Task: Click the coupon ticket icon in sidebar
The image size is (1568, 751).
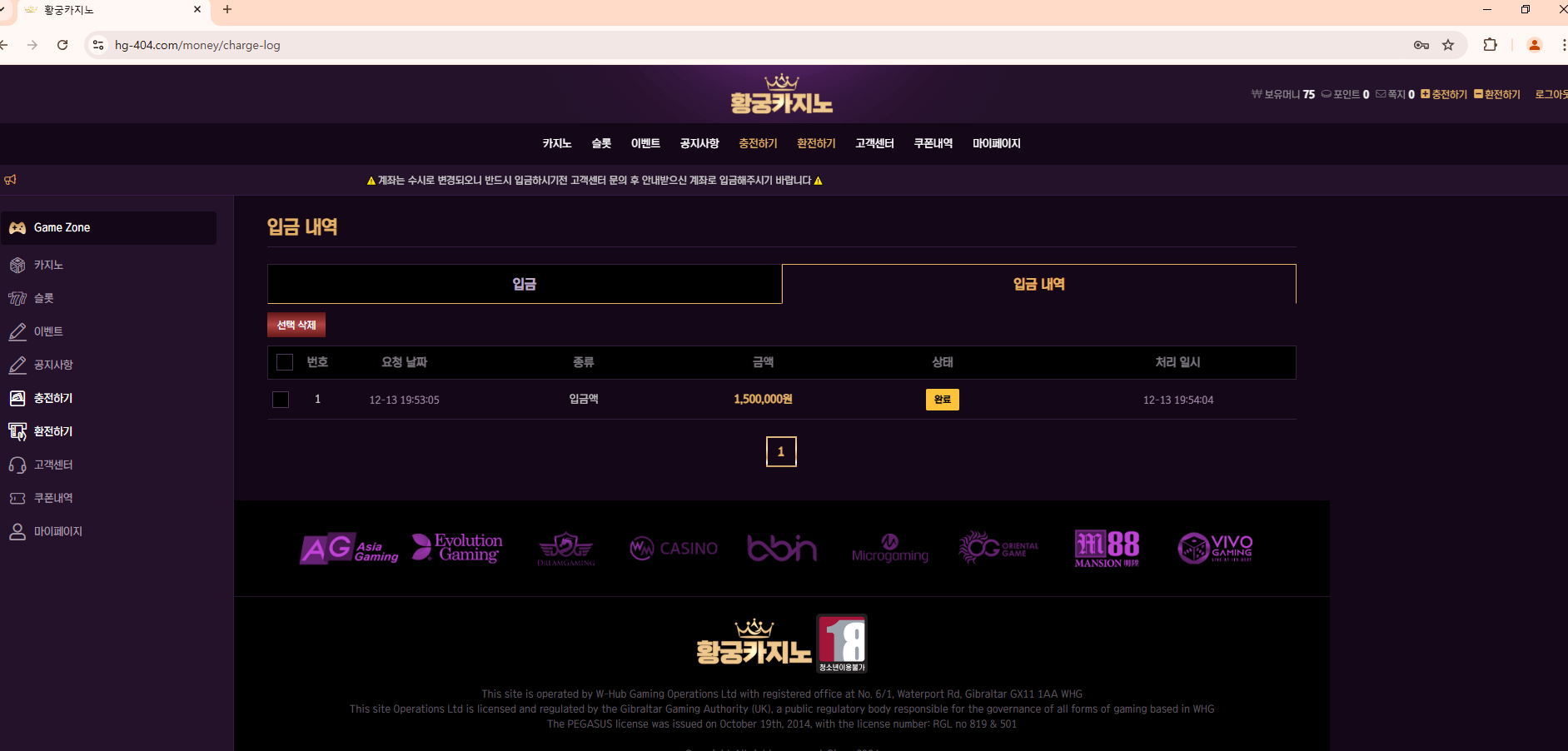Action: [17, 498]
